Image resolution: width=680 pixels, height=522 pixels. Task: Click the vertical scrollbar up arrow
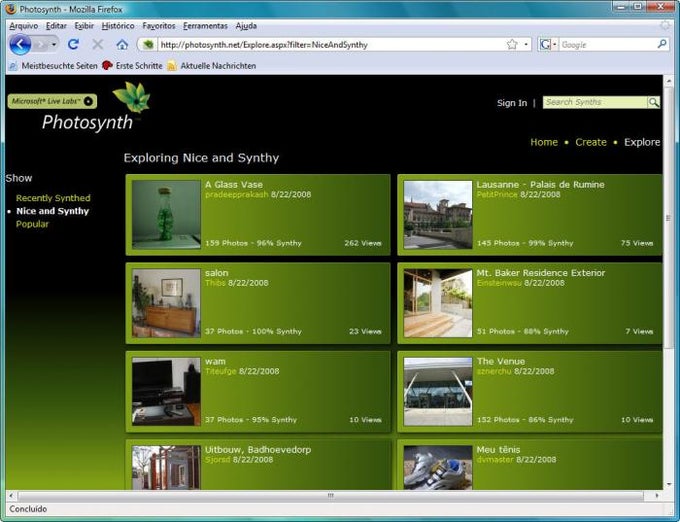669,81
